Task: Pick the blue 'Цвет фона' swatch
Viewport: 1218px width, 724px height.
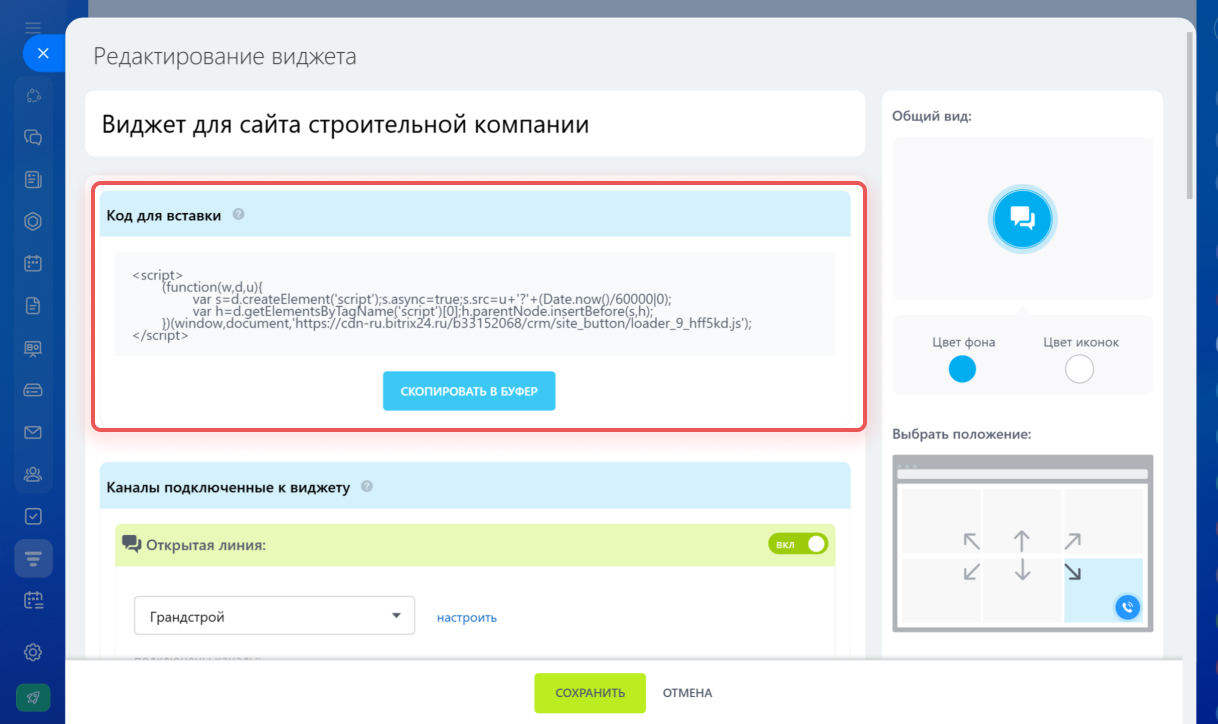Action: click(x=962, y=369)
